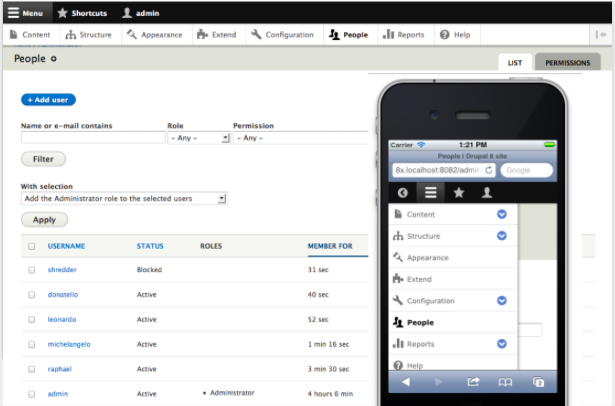This screenshot has height=406, width=615.
Task: Expand the Reports submenu on phone
Action: 502,344
